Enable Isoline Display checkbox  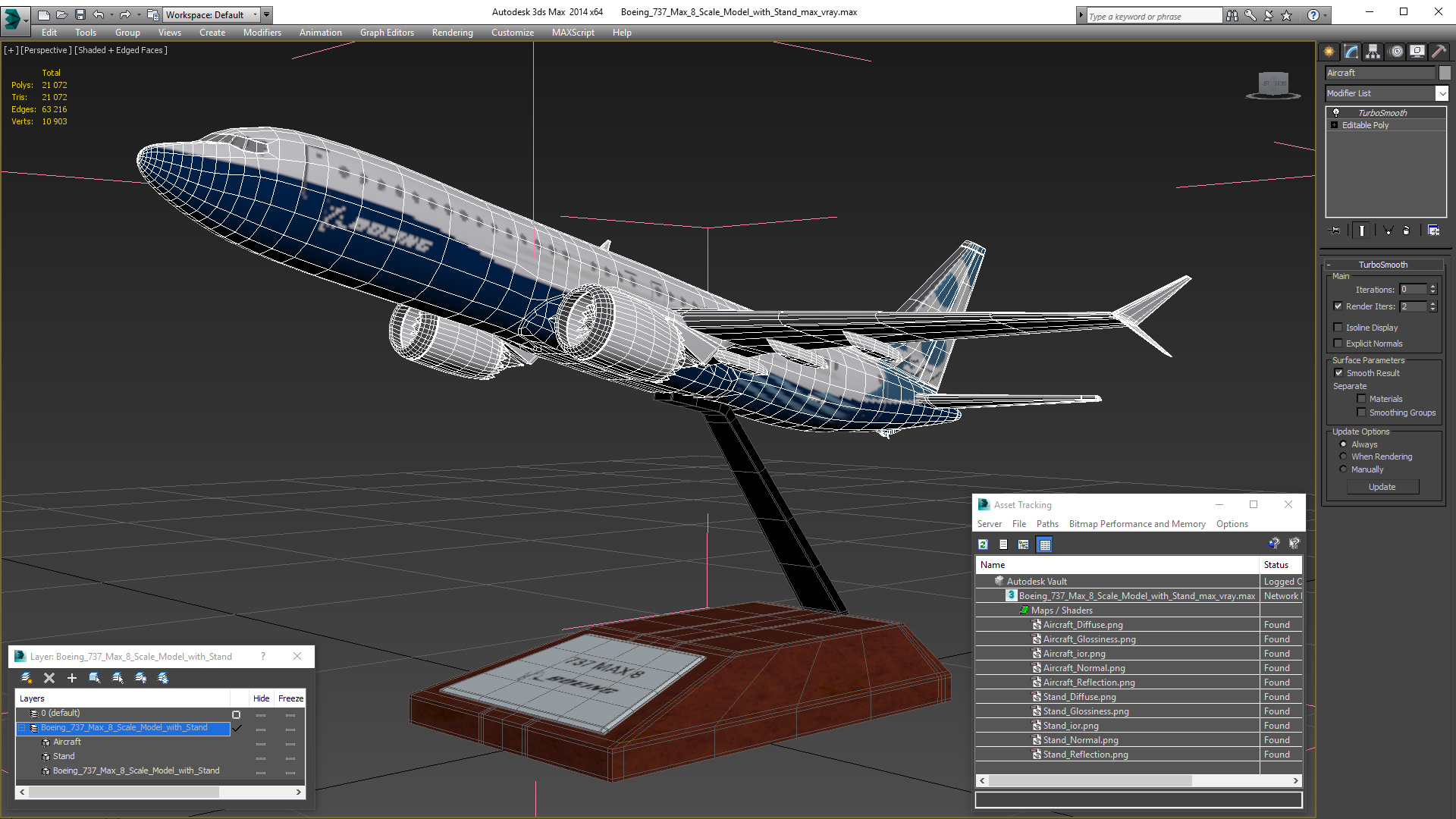pyautogui.click(x=1338, y=328)
